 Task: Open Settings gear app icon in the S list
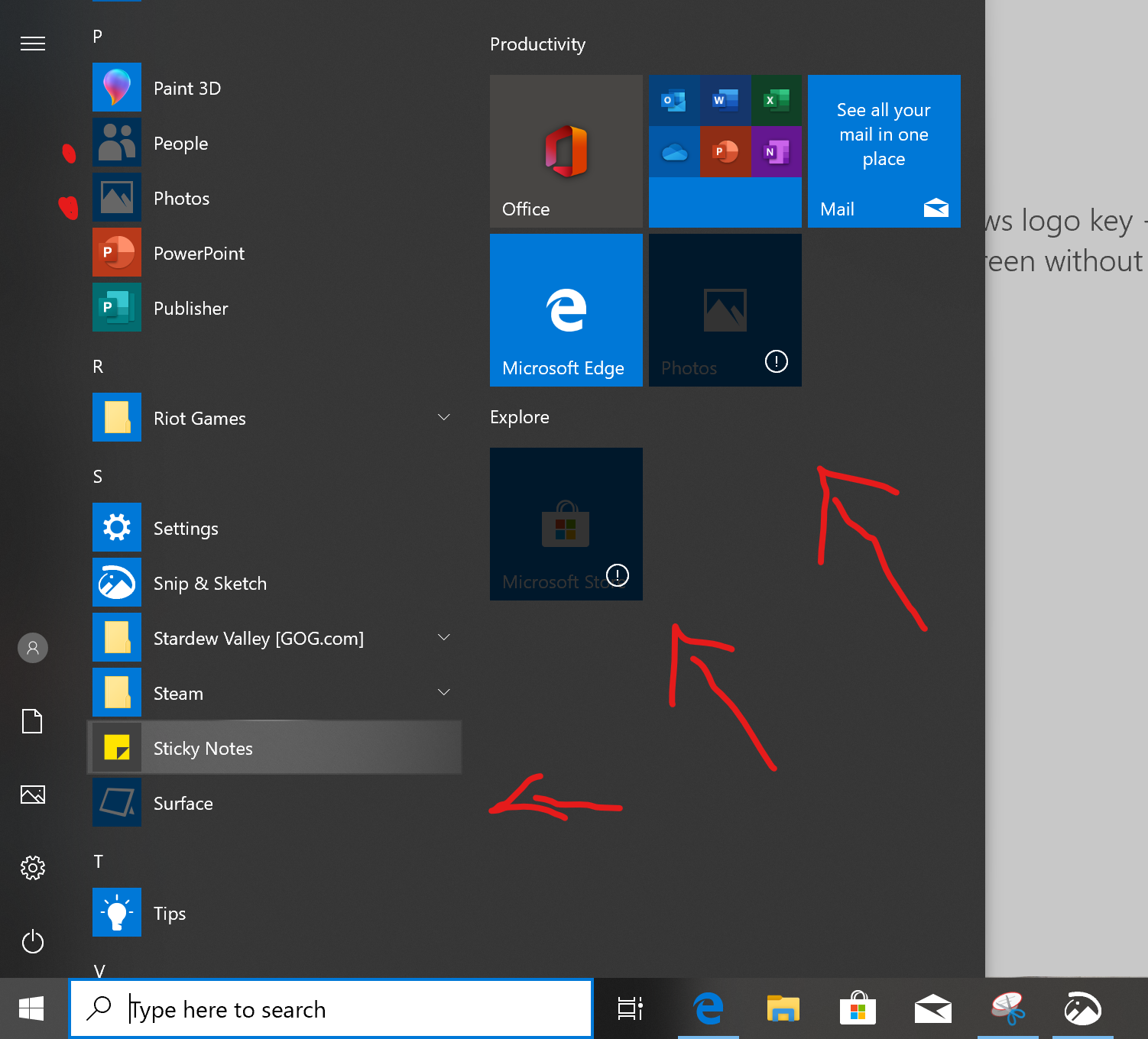(x=117, y=527)
